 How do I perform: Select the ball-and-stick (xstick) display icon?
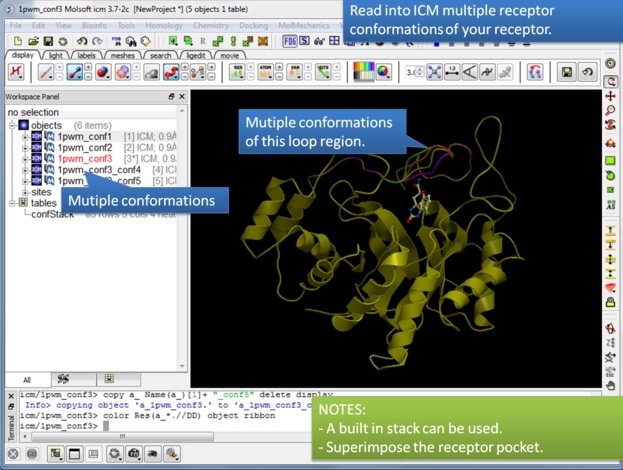tap(74, 73)
